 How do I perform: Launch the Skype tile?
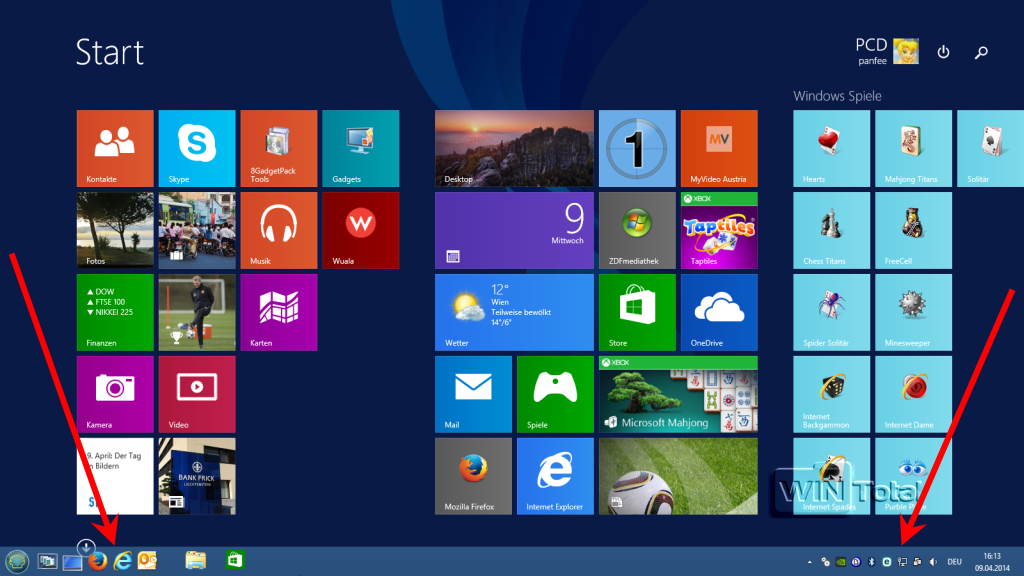pyautogui.click(x=197, y=148)
